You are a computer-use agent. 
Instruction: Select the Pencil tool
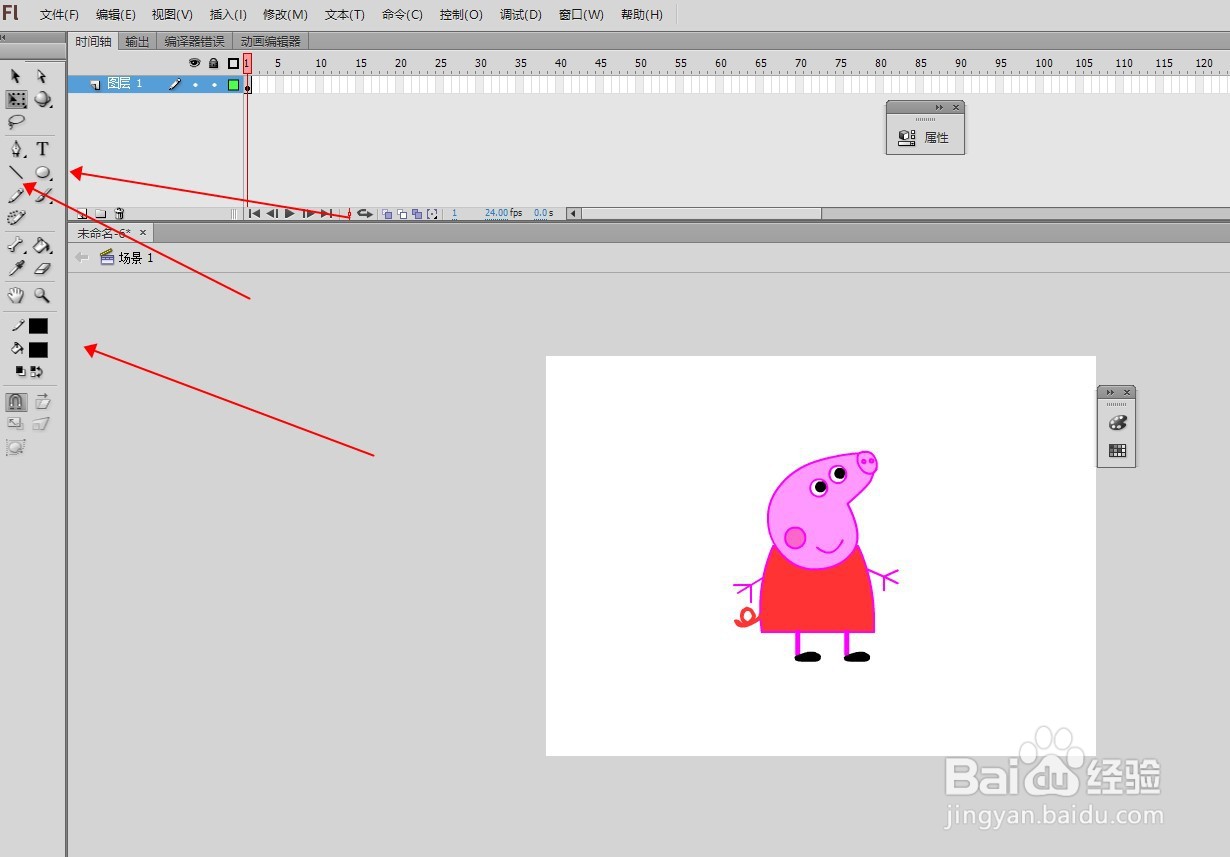pyautogui.click(x=16, y=195)
